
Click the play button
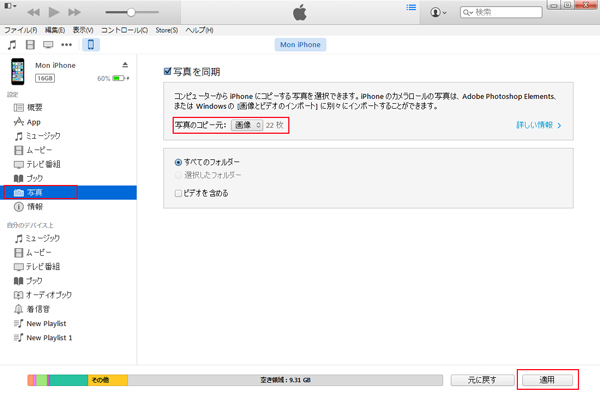(x=54, y=12)
